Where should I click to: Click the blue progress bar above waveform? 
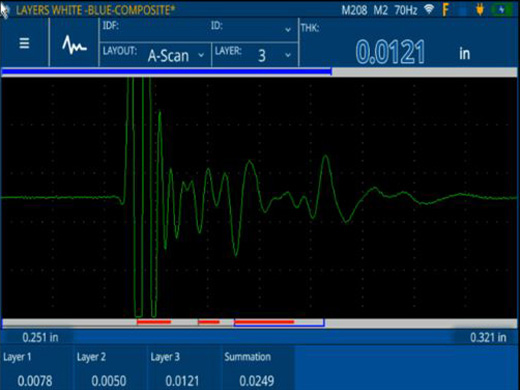point(167,71)
